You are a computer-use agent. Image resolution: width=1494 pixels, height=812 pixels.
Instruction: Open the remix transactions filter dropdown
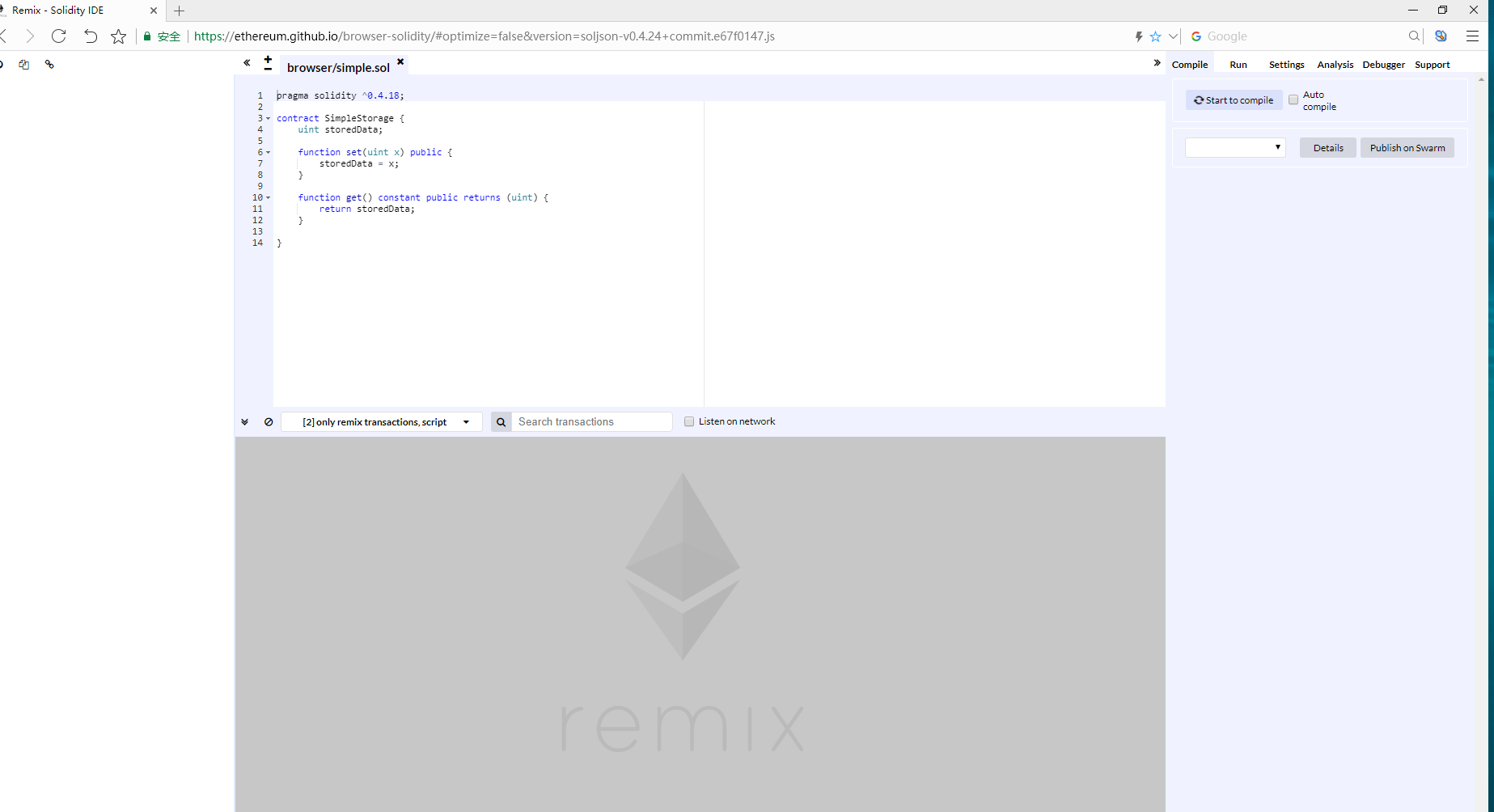click(382, 422)
